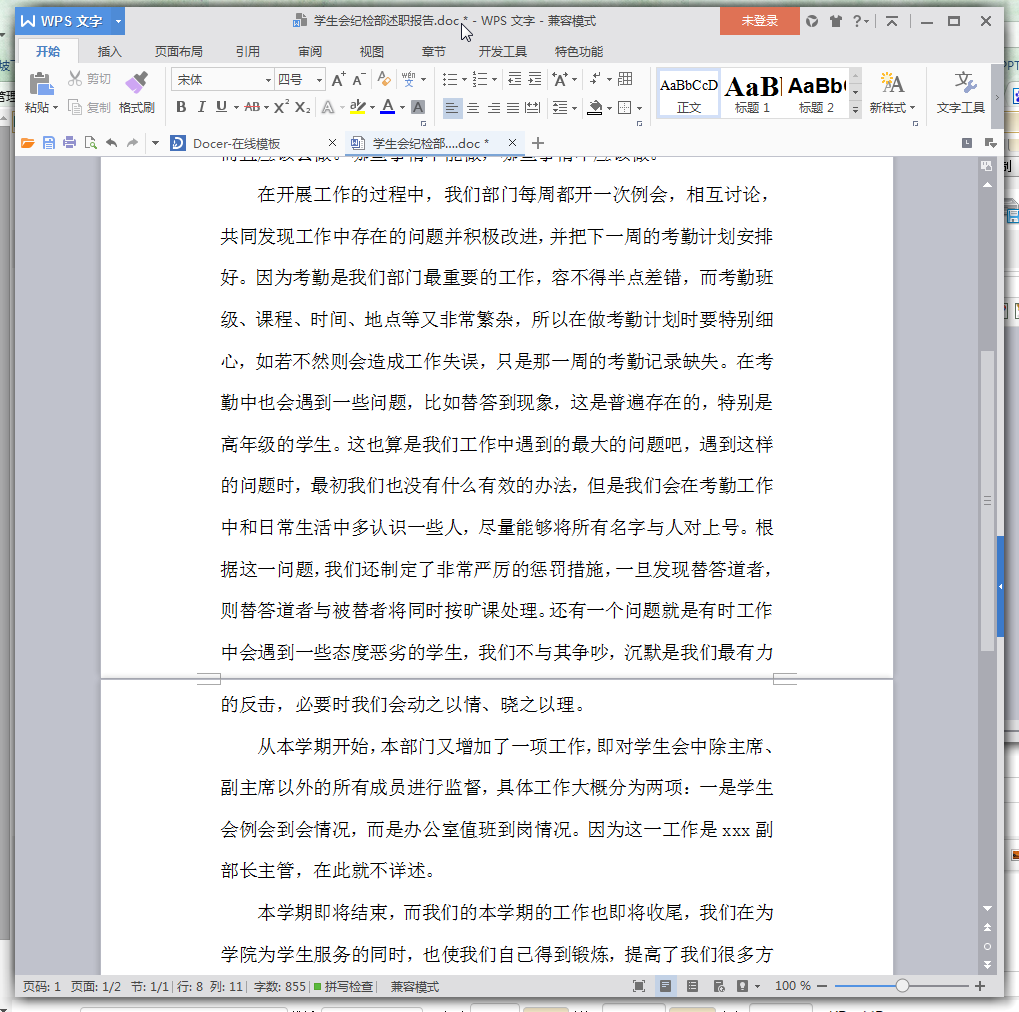Switch to outline view in status bar
Screen dimensions: 1019x1012
(x=692, y=986)
